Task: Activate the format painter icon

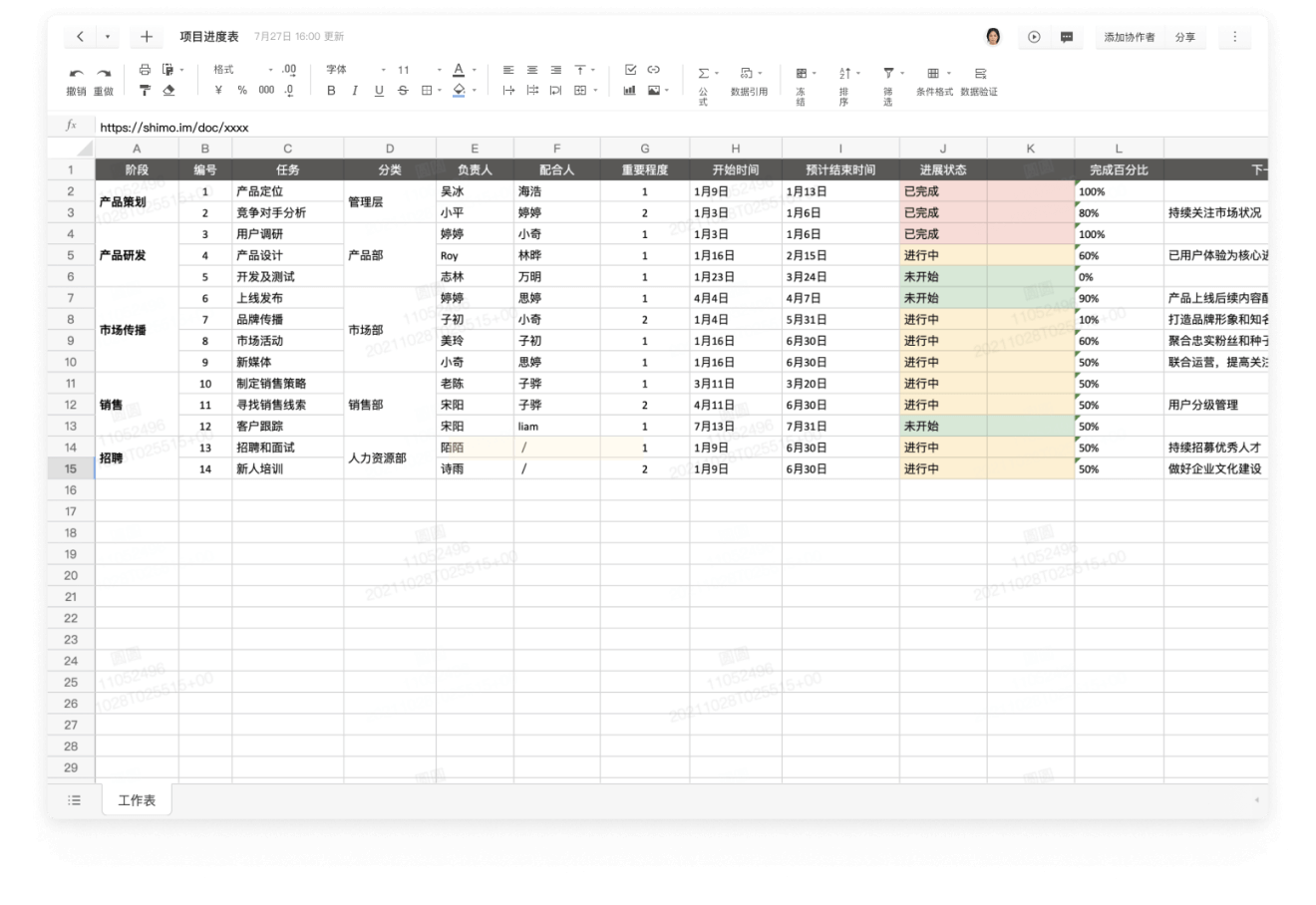Action: (145, 90)
